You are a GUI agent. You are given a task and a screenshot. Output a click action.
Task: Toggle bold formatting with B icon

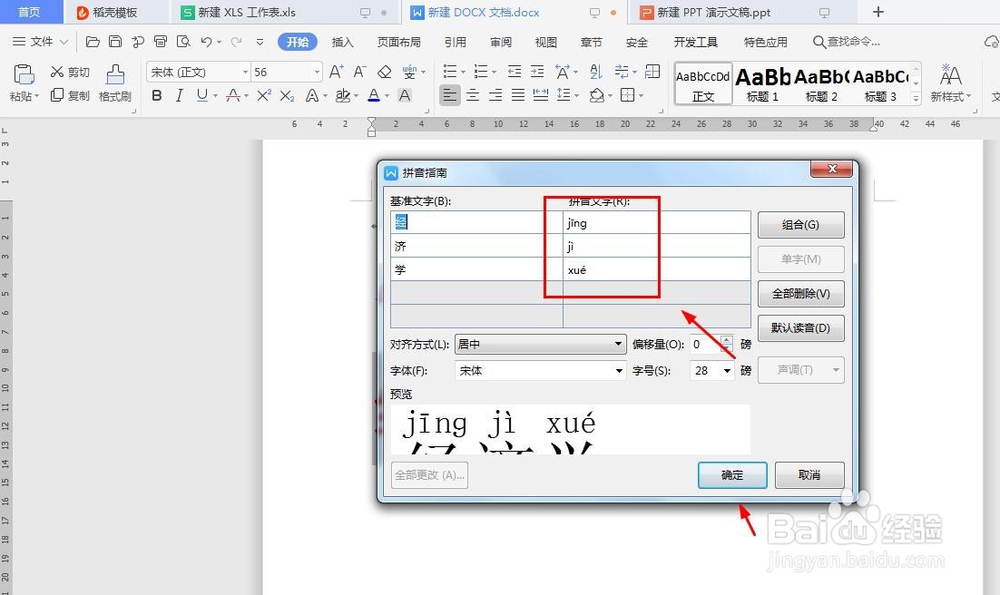[157, 96]
